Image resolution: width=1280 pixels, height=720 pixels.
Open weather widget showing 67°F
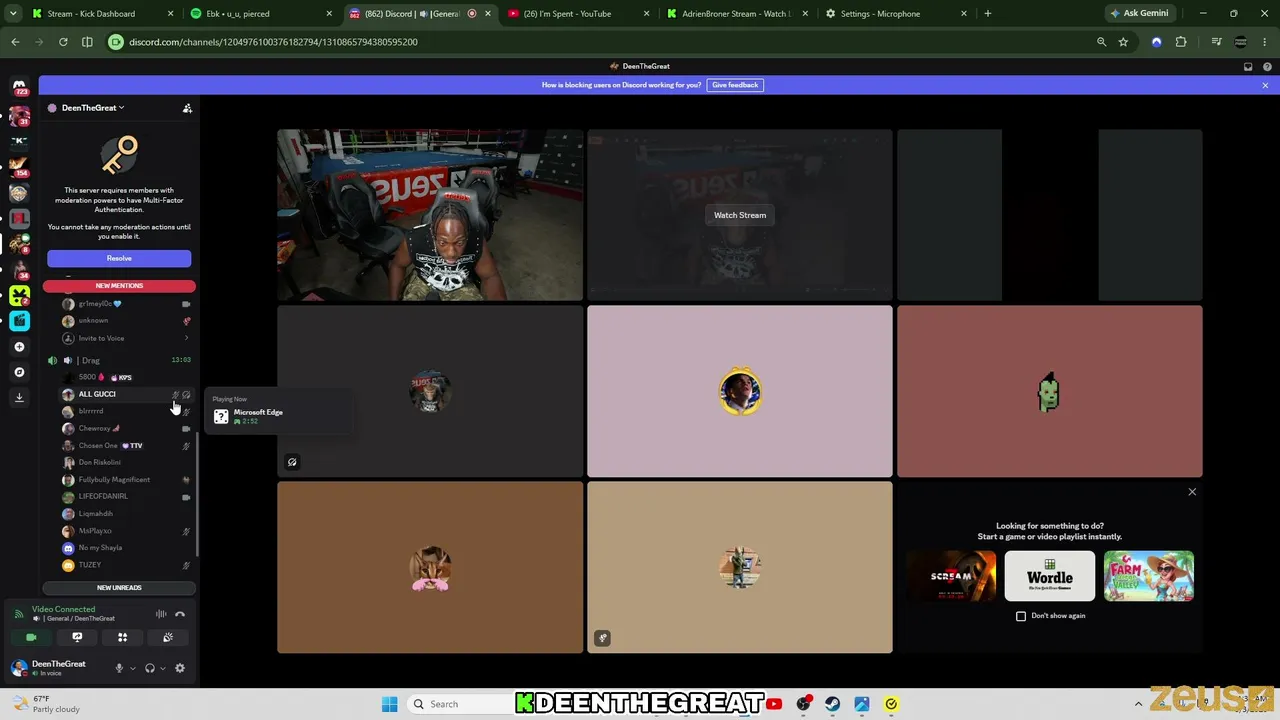click(45, 704)
